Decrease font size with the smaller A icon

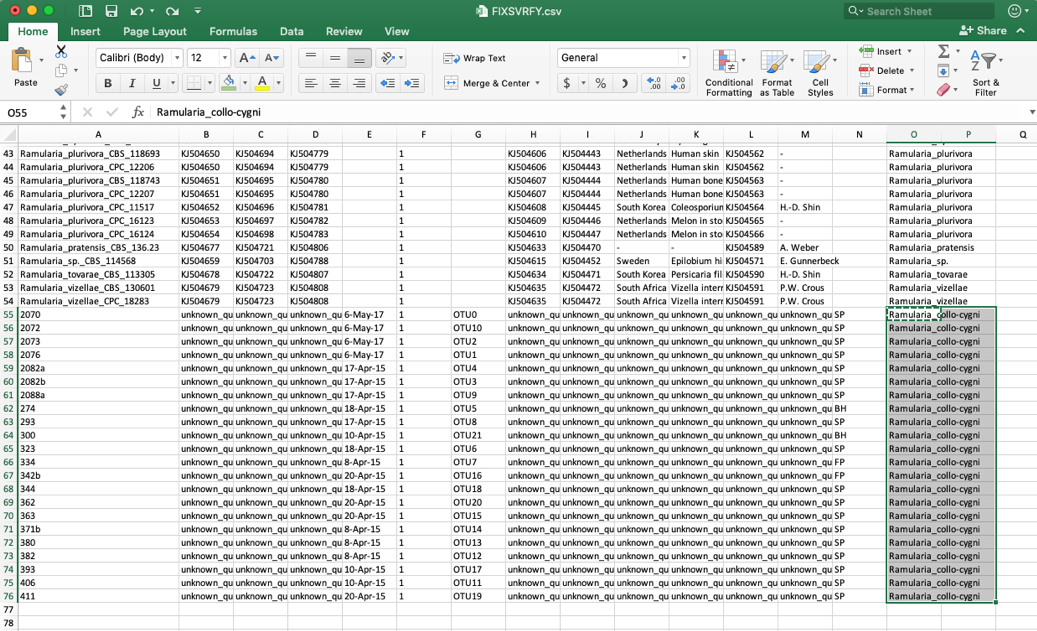pyautogui.click(x=272, y=58)
